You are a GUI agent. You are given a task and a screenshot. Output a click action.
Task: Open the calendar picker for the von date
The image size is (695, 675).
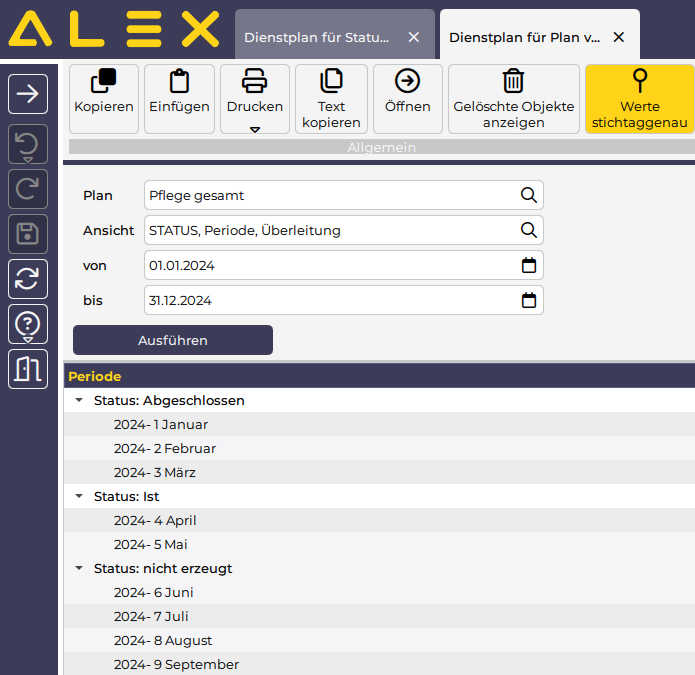(529, 266)
